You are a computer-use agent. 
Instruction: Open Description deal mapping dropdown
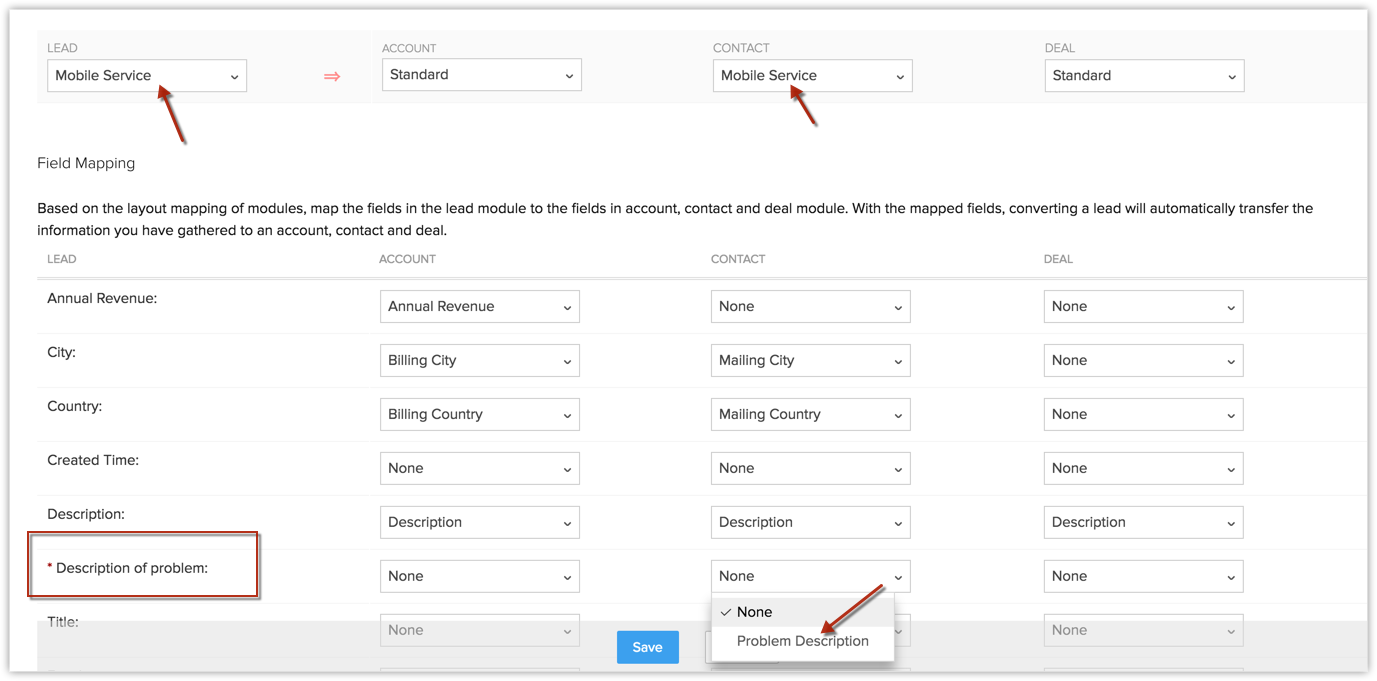pos(1143,523)
